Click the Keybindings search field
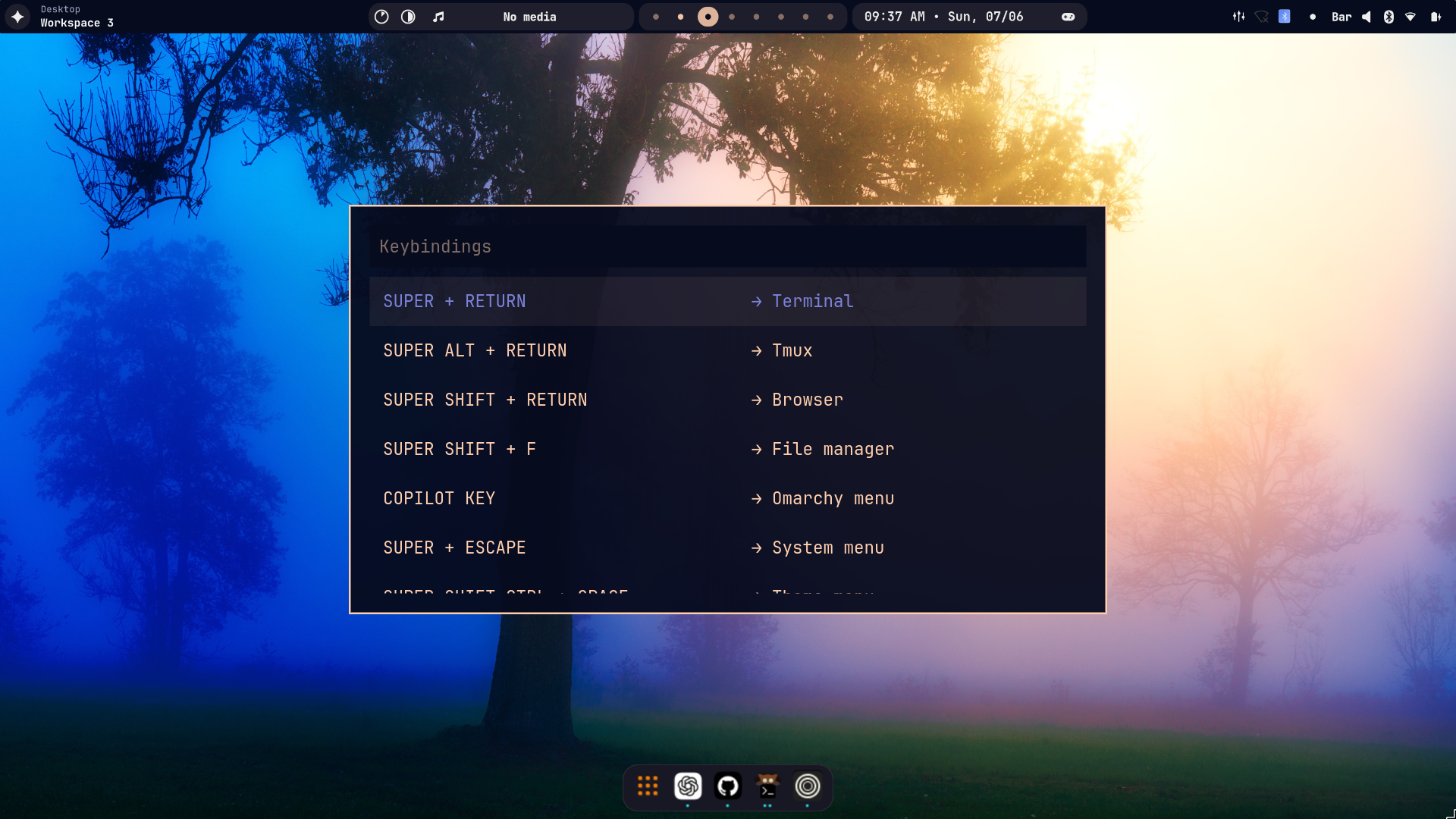Image resolution: width=1456 pixels, height=819 pixels. 727,246
